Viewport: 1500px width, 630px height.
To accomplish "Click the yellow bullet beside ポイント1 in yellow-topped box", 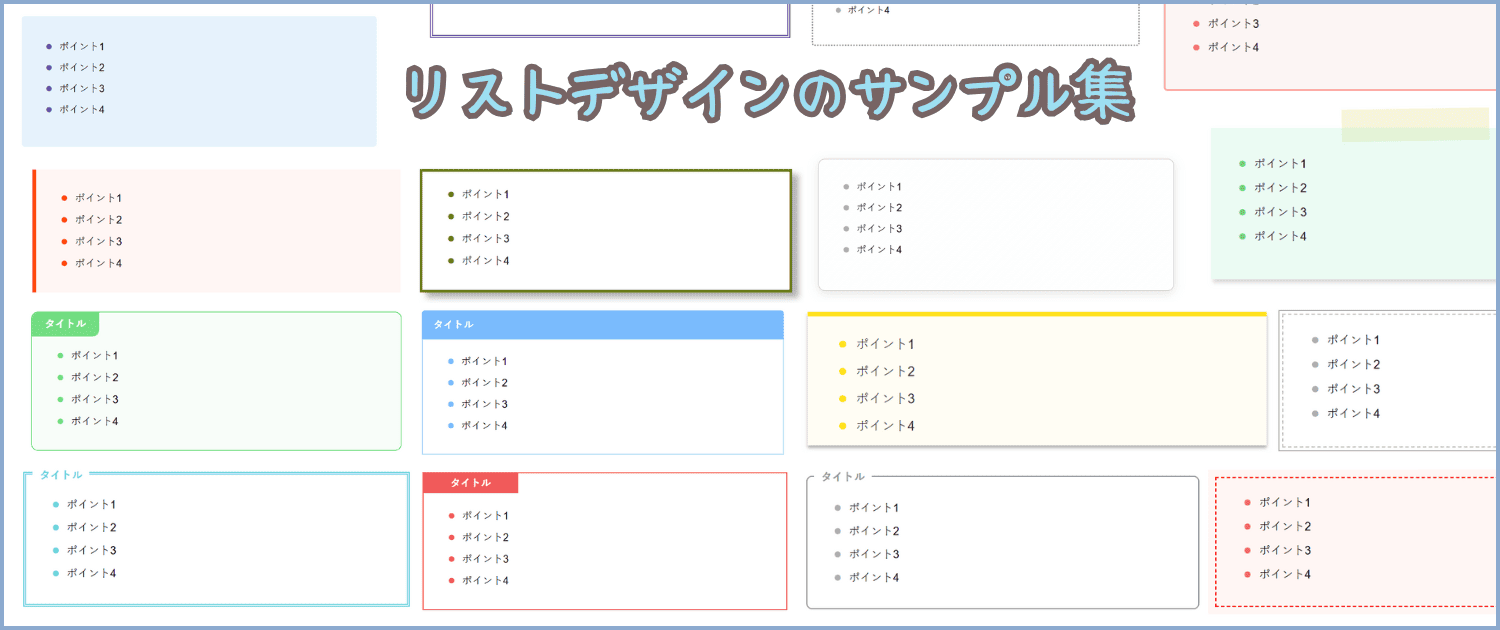I will [x=842, y=344].
